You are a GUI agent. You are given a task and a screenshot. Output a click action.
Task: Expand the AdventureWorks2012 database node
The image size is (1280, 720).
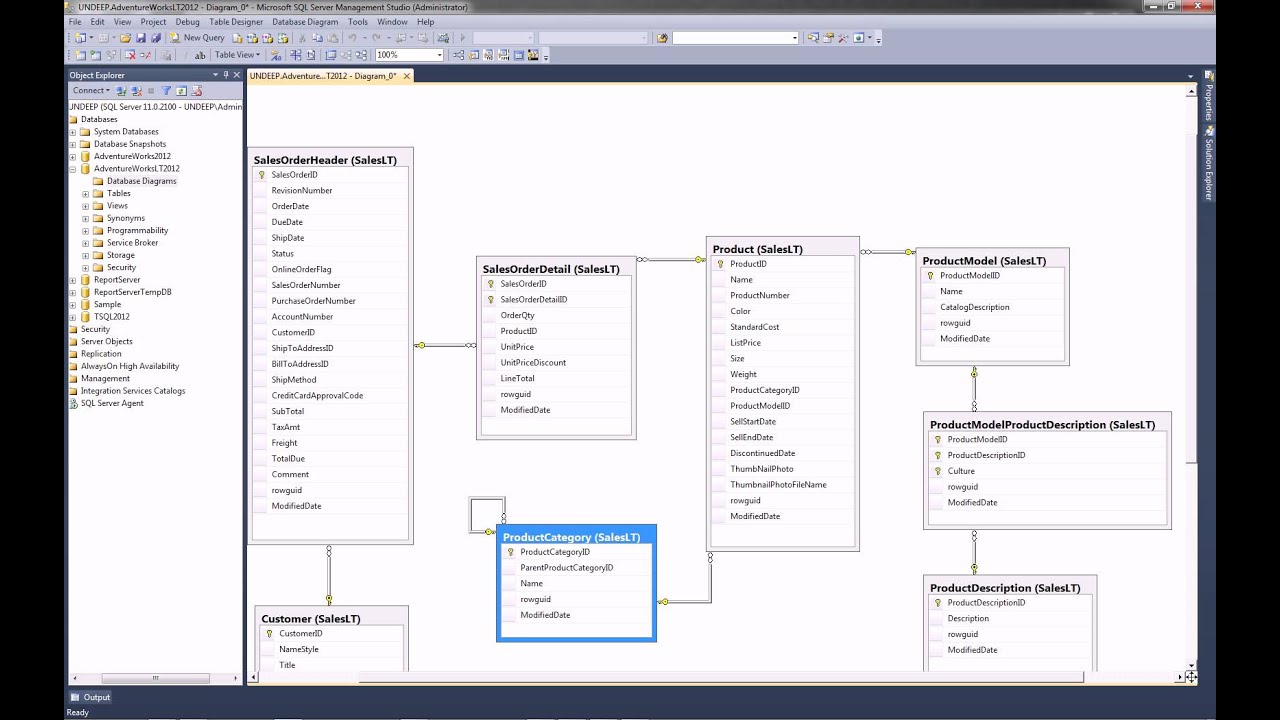(x=72, y=156)
